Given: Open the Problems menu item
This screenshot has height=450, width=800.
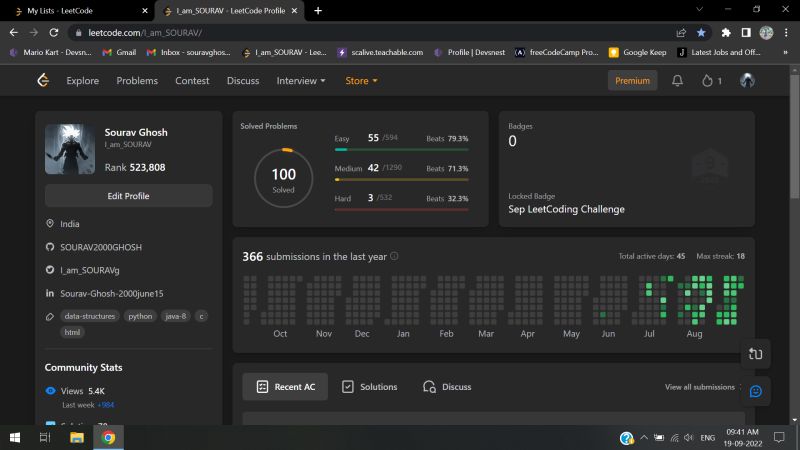Looking at the screenshot, I should pyautogui.click(x=137, y=81).
